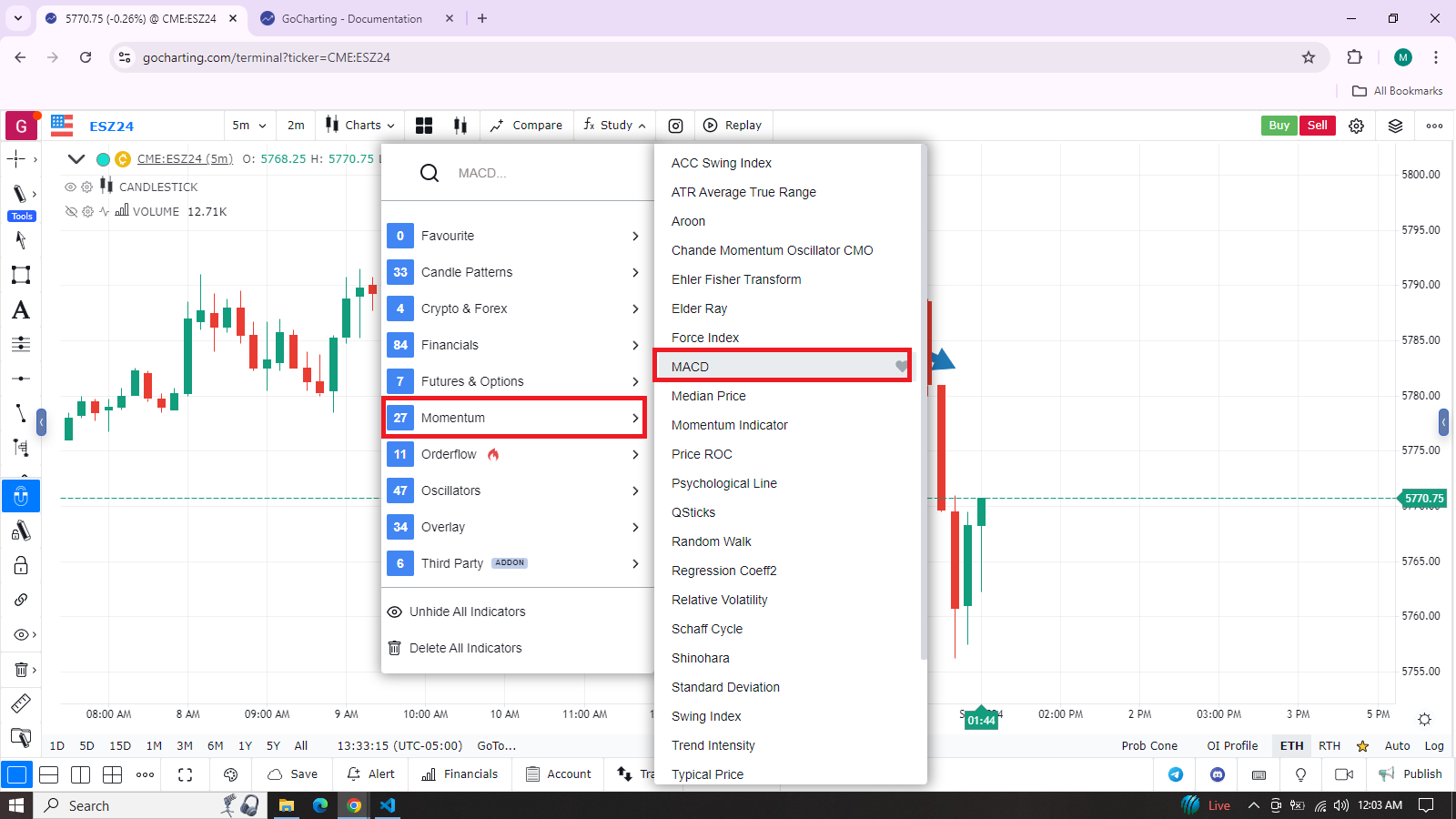Open the Charts type dropdown
Screen dimensions: 1456x819
361,126
